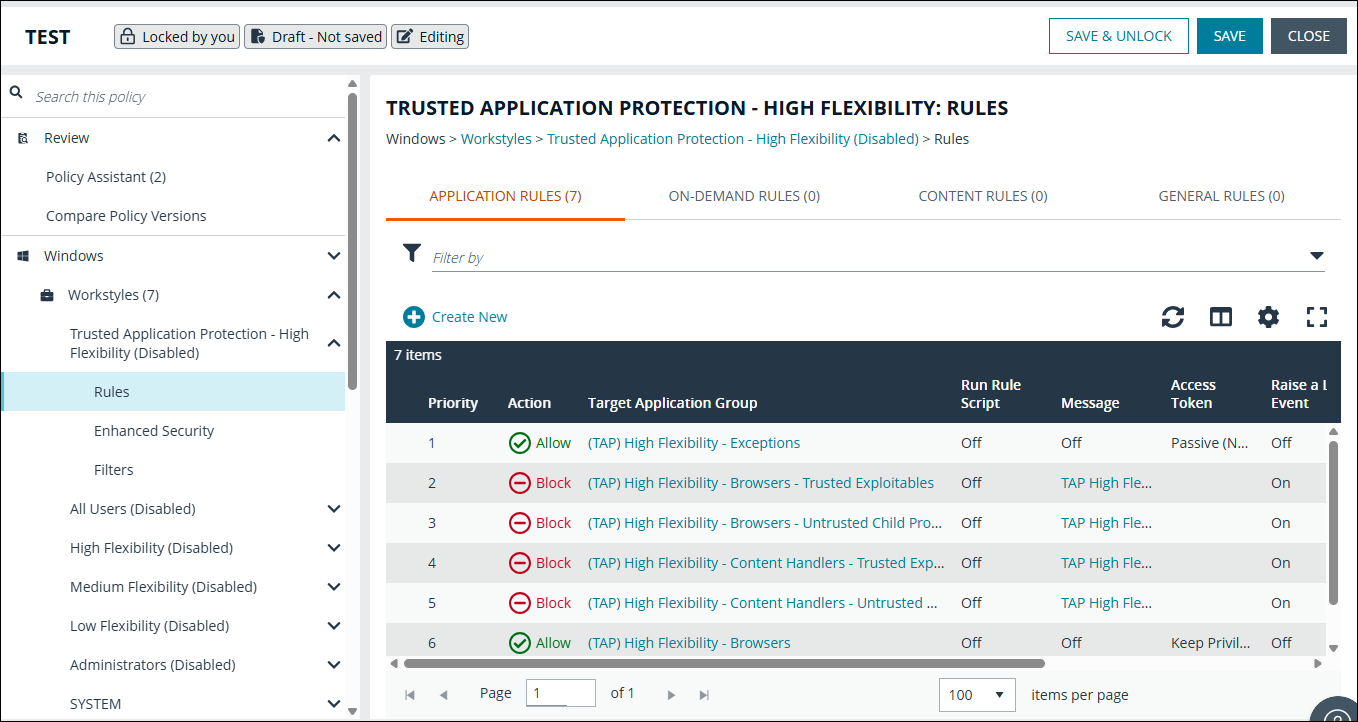Switch to the GENERAL RULES tab
Image resolution: width=1358 pixels, height=722 pixels.
(1221, 195)
